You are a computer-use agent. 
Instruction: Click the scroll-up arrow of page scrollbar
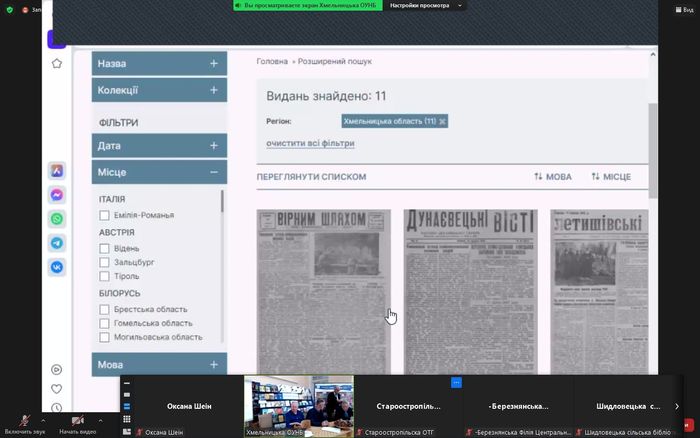point(653,54)
